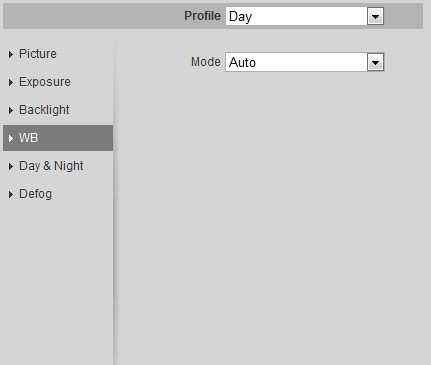Expand the Mode dropdown arrow

[376, 62]
